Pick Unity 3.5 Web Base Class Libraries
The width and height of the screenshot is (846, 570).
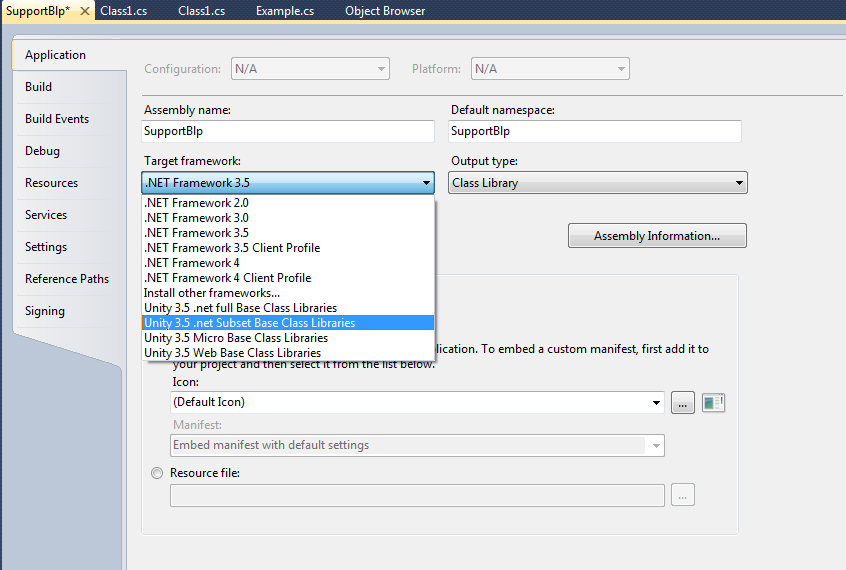232,353
